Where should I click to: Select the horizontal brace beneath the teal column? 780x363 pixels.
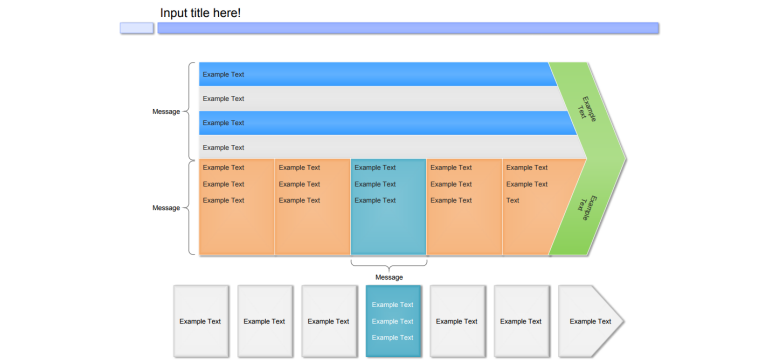pos(389,265)
